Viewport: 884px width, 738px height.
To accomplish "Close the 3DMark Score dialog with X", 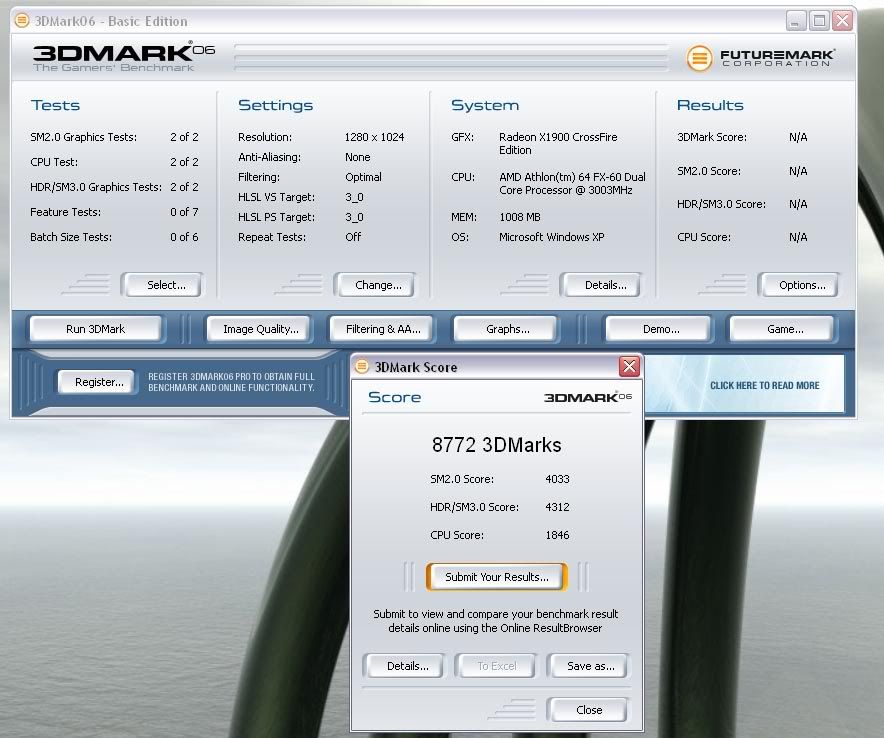I will tap(629, 366).
